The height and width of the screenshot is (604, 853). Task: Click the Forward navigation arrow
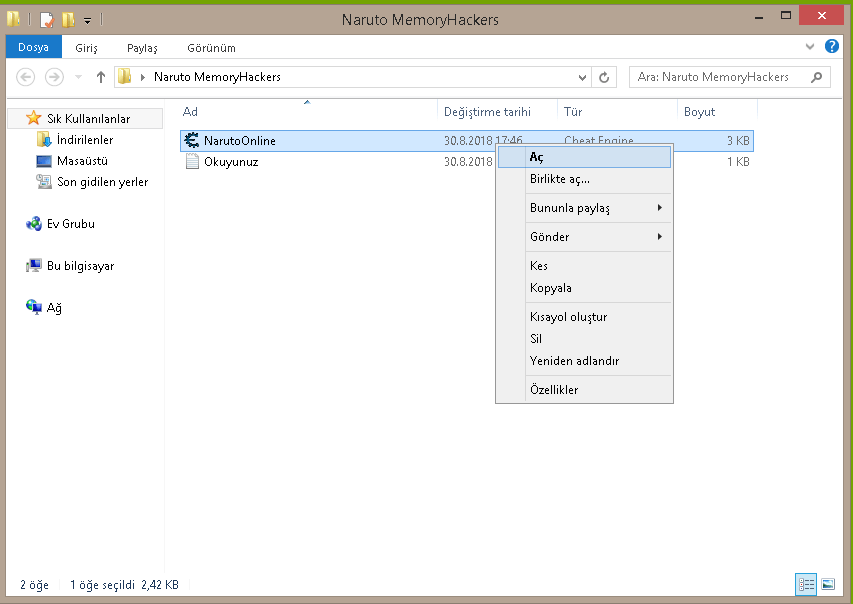click(54, 77)
